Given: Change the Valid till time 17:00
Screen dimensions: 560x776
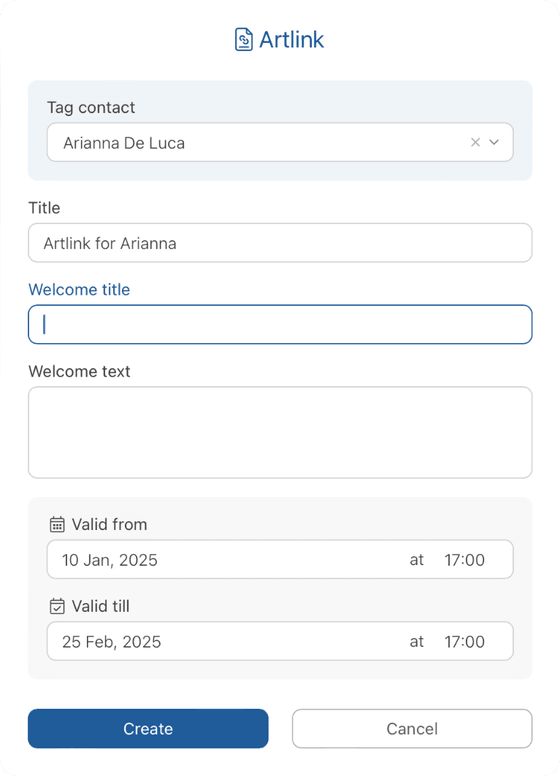Looking at the screenshot, I should click(464, 642).
